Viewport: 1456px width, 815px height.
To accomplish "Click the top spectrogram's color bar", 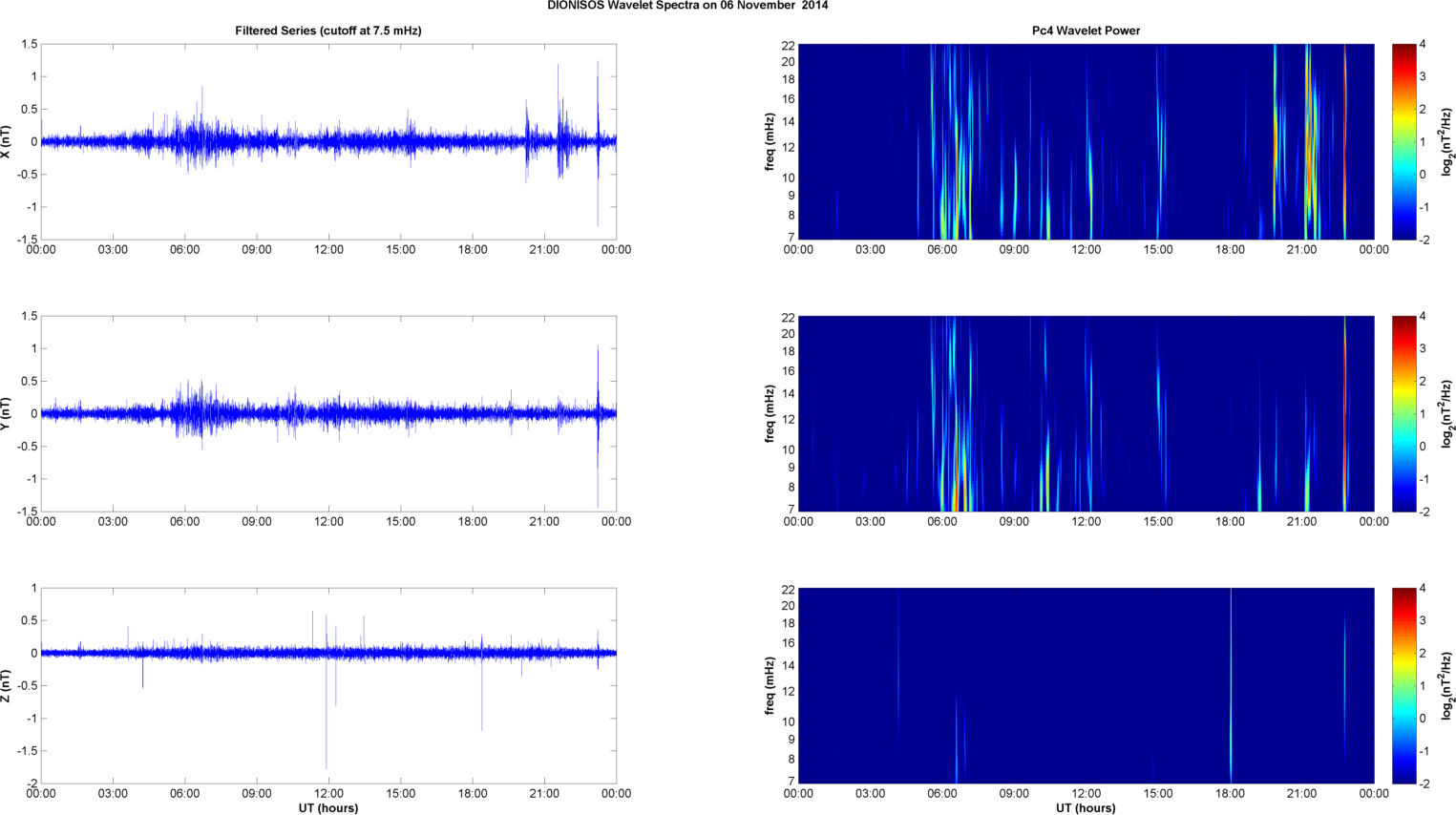I will click(x=1403, y=141).
